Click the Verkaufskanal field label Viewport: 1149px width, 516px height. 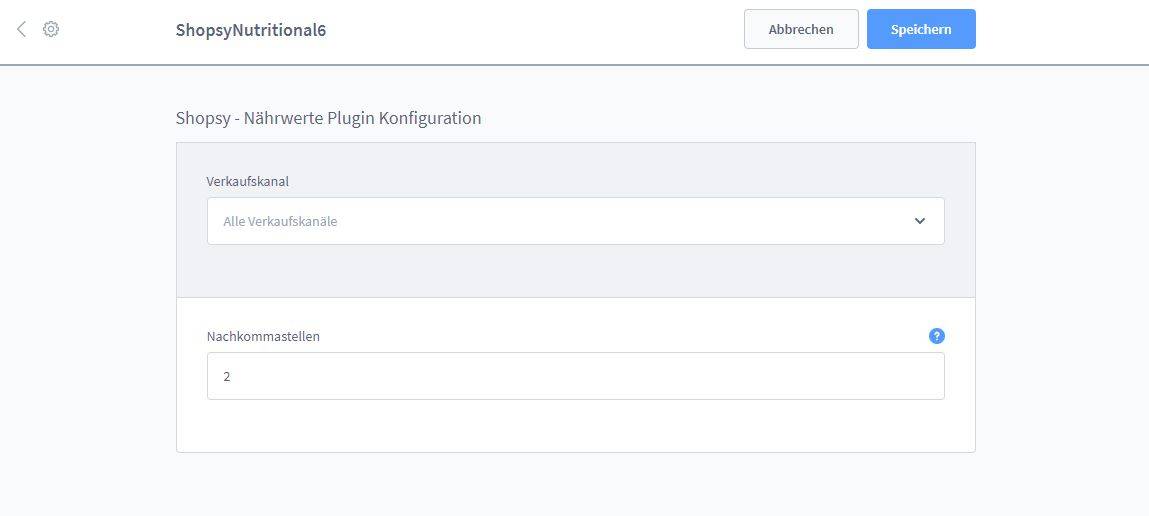coord(248,181)
